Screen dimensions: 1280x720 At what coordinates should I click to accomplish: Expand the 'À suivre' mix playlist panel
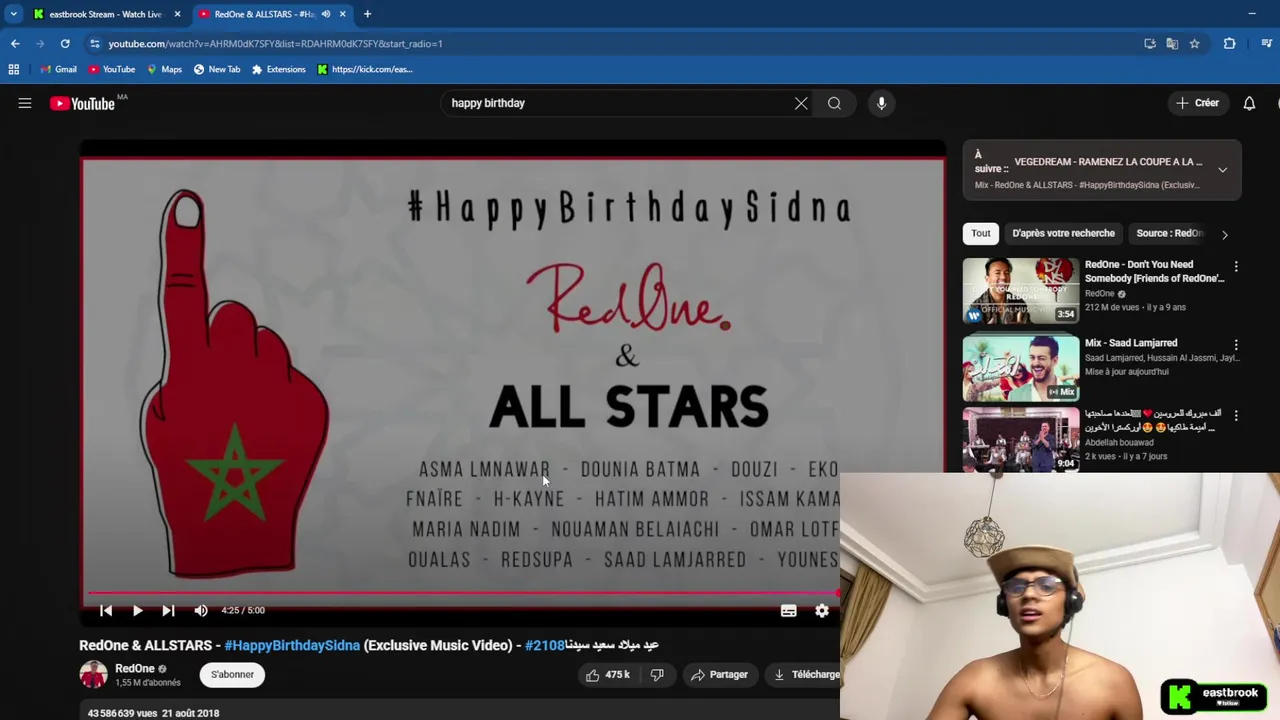[x=1222, y=170]
